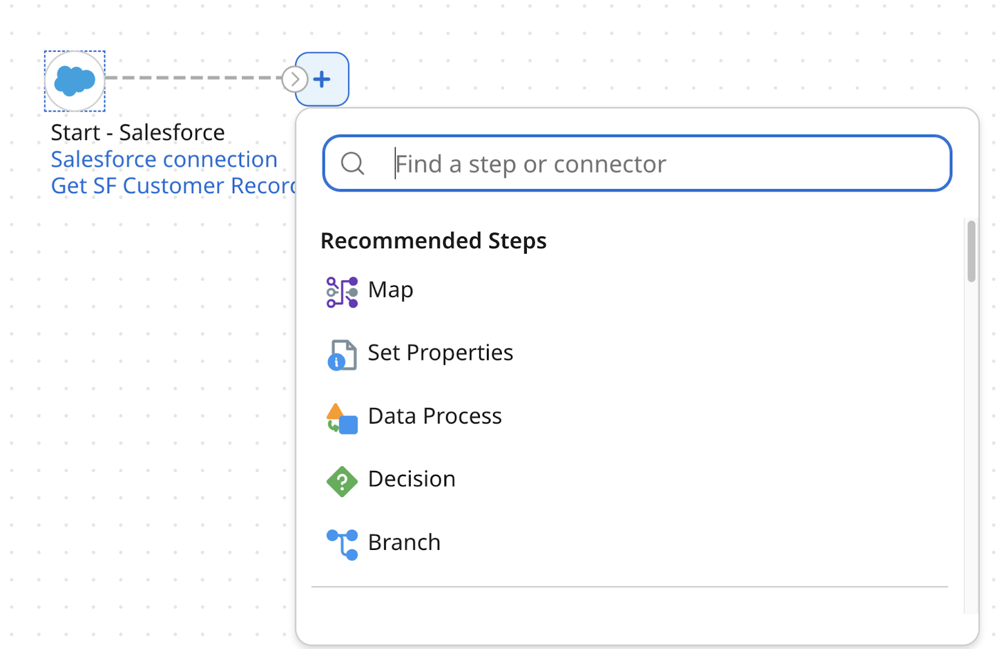The image size is (1000, 649).
Task: Click the Decision step icon
Action: point(340,479)
